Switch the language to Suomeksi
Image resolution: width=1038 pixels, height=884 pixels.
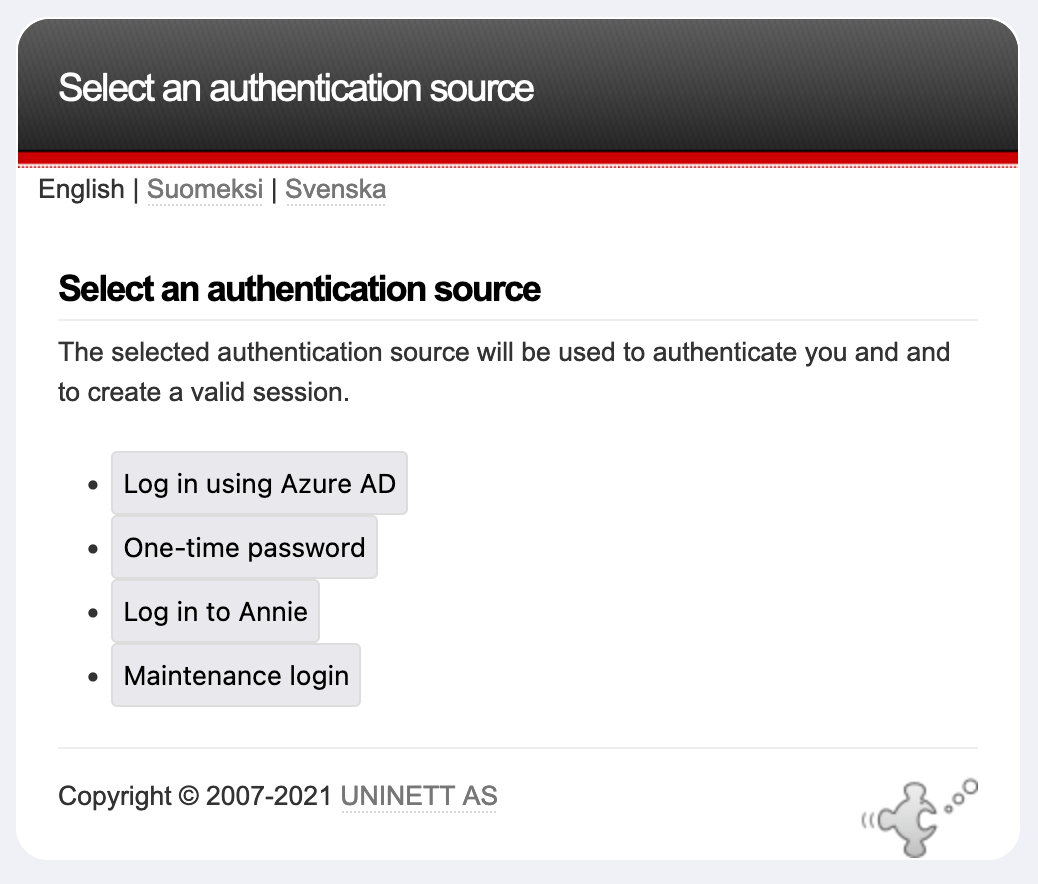coord(205,189)
